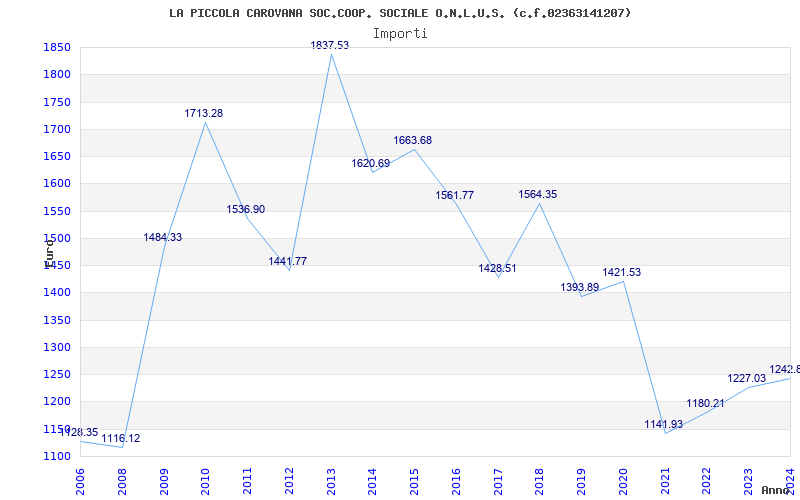800x500 pixels.
Task: Click the 1561.77 data label
Action: [x=455, y=195]
